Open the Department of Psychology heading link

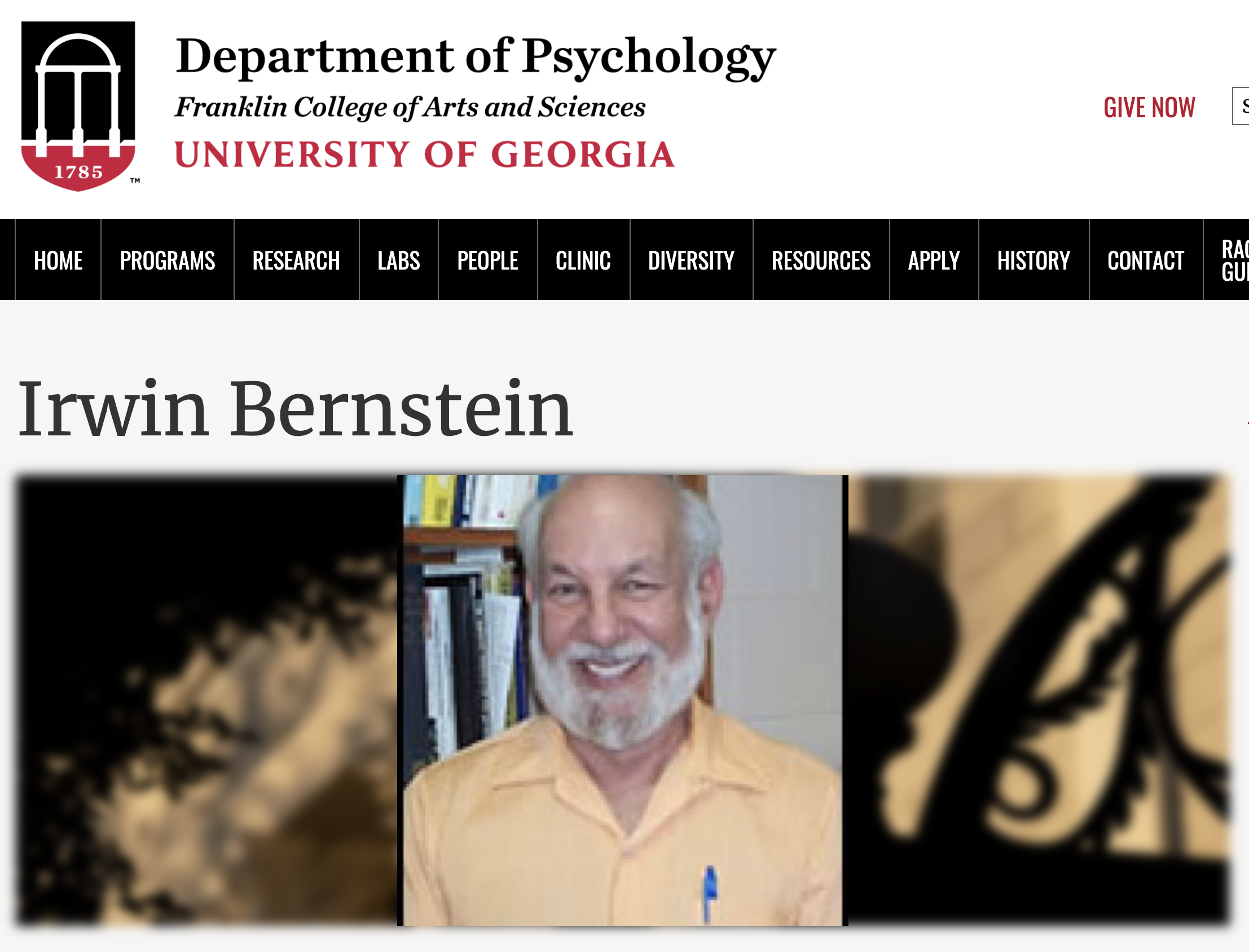click(475, 56)
